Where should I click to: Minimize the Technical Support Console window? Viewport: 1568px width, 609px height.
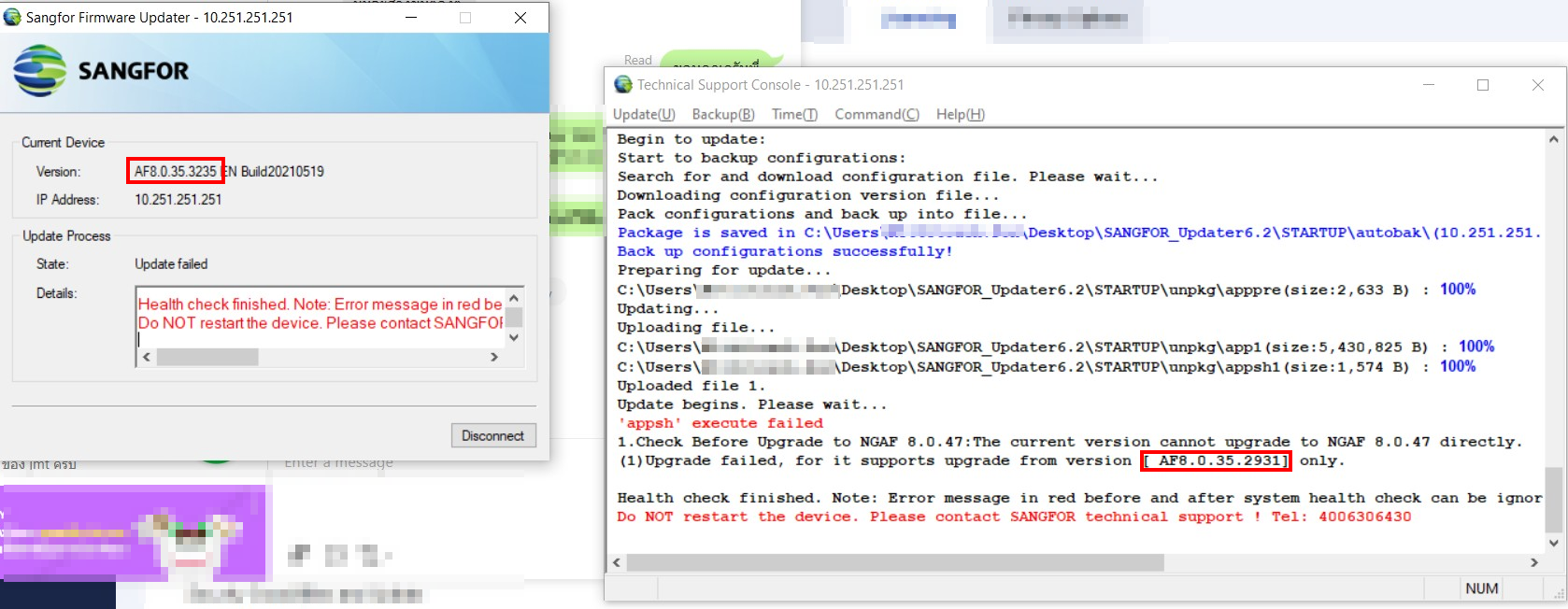(x=1428, y=85)
